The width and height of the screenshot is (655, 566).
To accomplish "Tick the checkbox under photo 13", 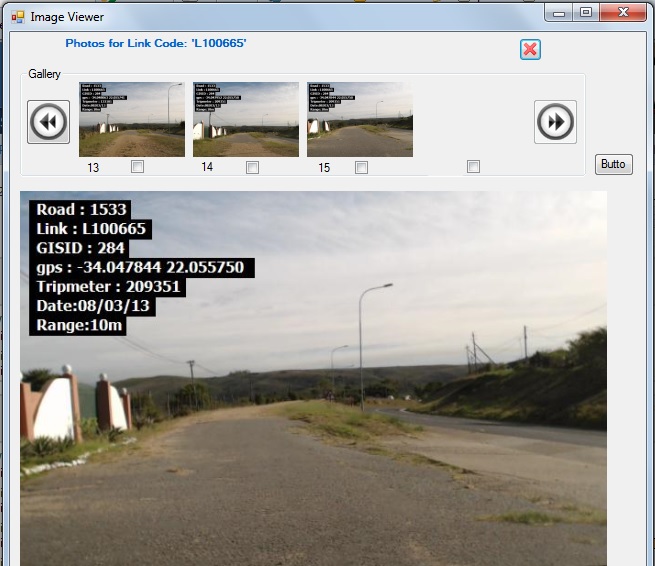I will (x=137, y=167).
